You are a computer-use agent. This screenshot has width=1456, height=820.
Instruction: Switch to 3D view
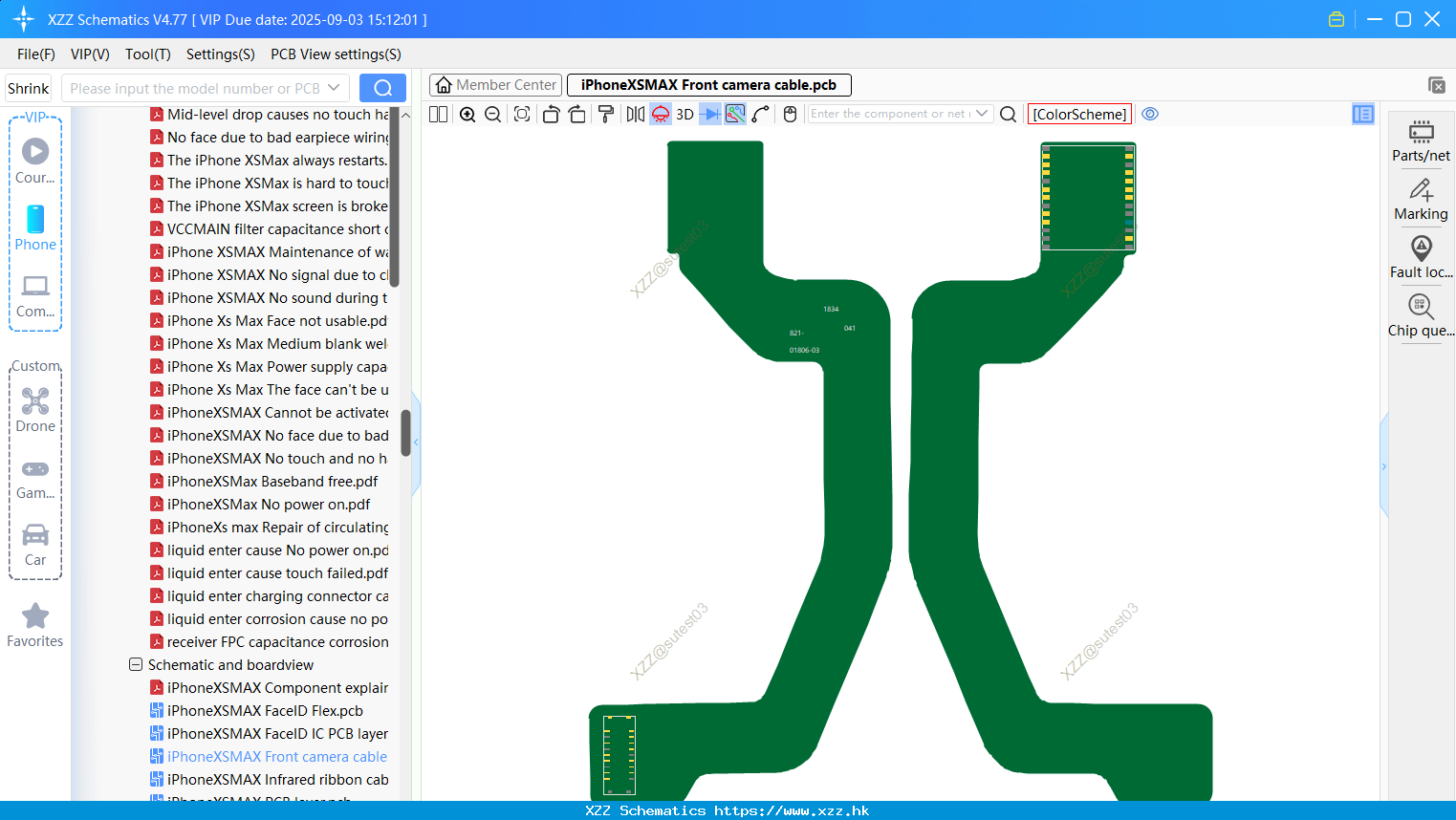685,115
